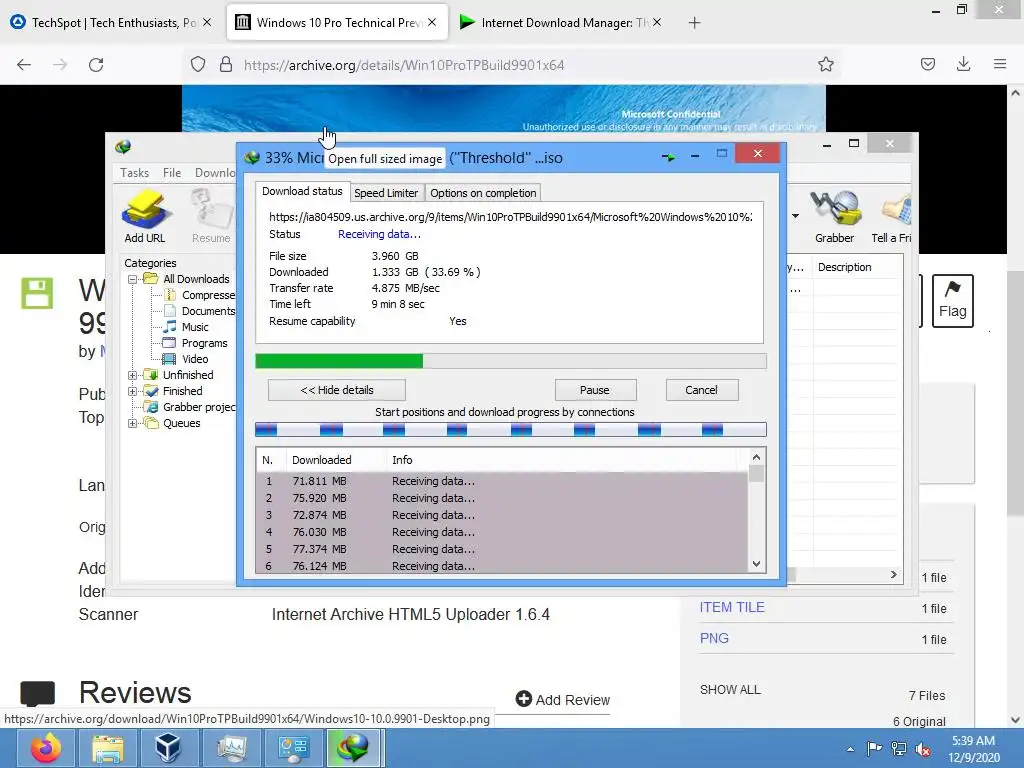Image resolution: width=1024 pixels, height=768 pixels.
Task: Switch to the Speed Limiter tab
Action: 386,193
